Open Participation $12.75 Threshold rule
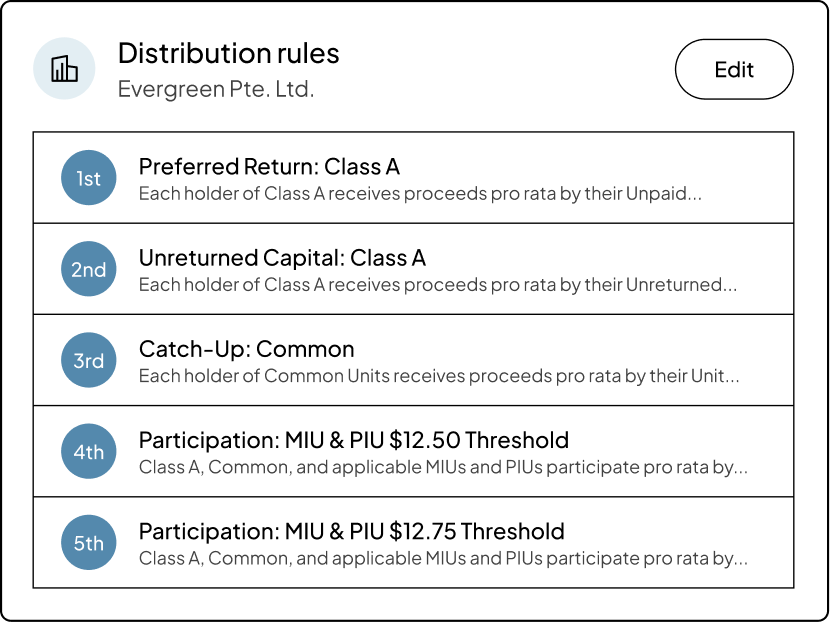 (351, 531)
